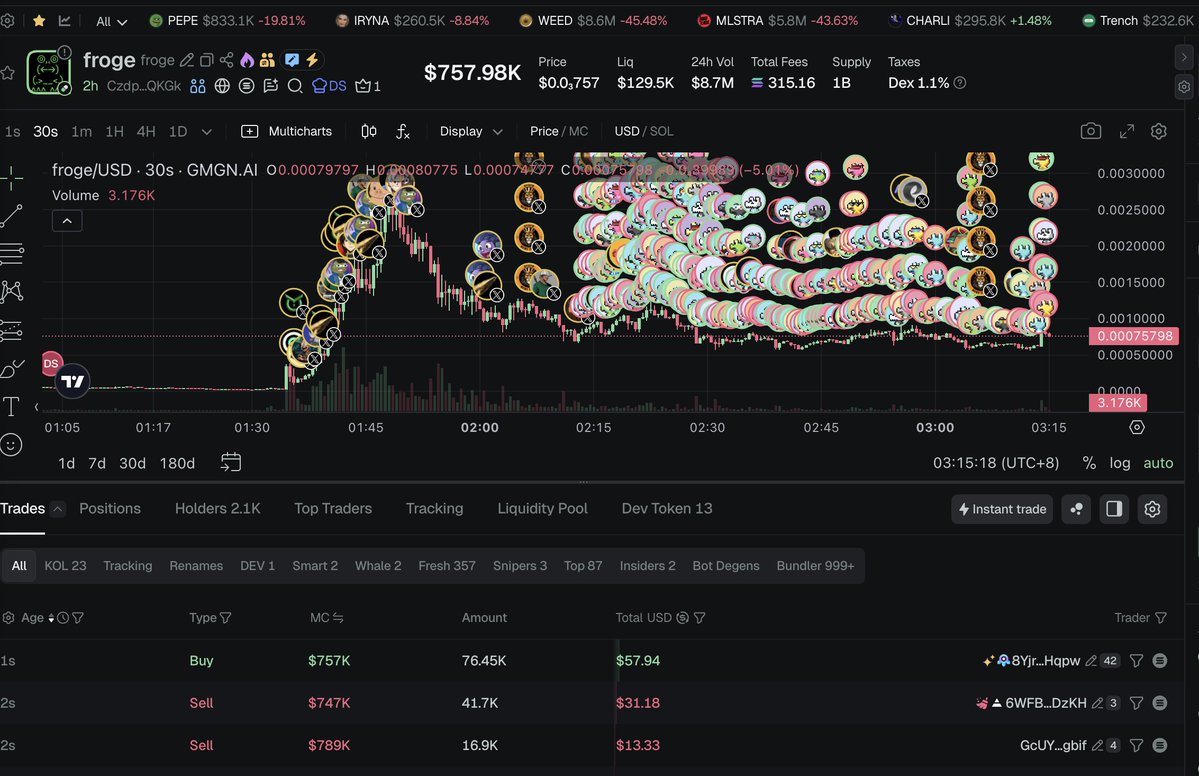
Task: Collapse right panel with top chevron
Action: click(1184, 57)
